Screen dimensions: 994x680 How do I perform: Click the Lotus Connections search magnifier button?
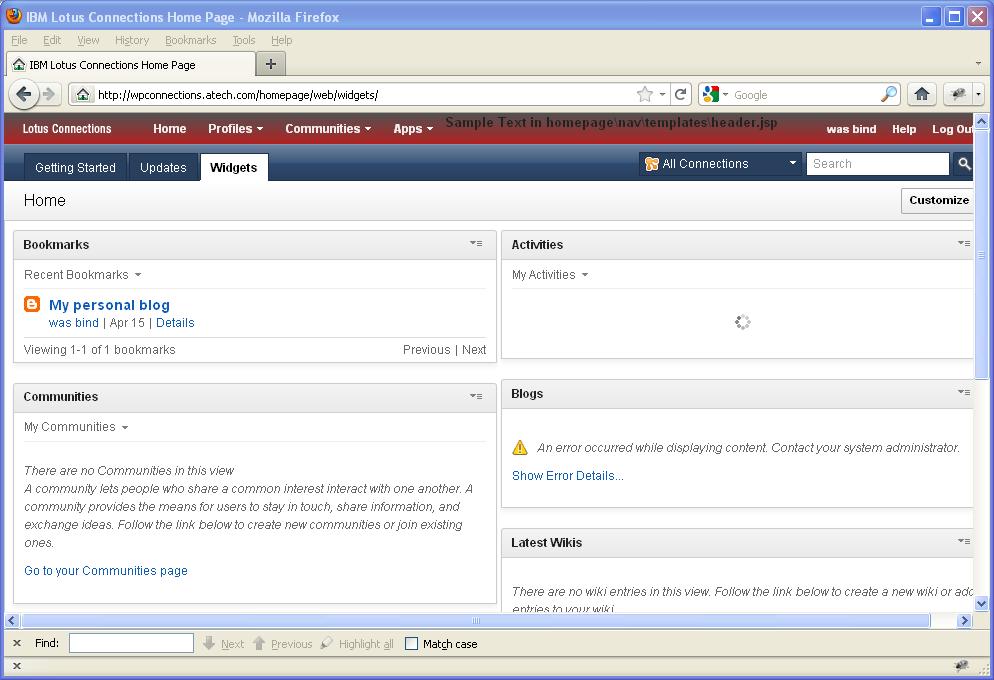tap(964, 164)
